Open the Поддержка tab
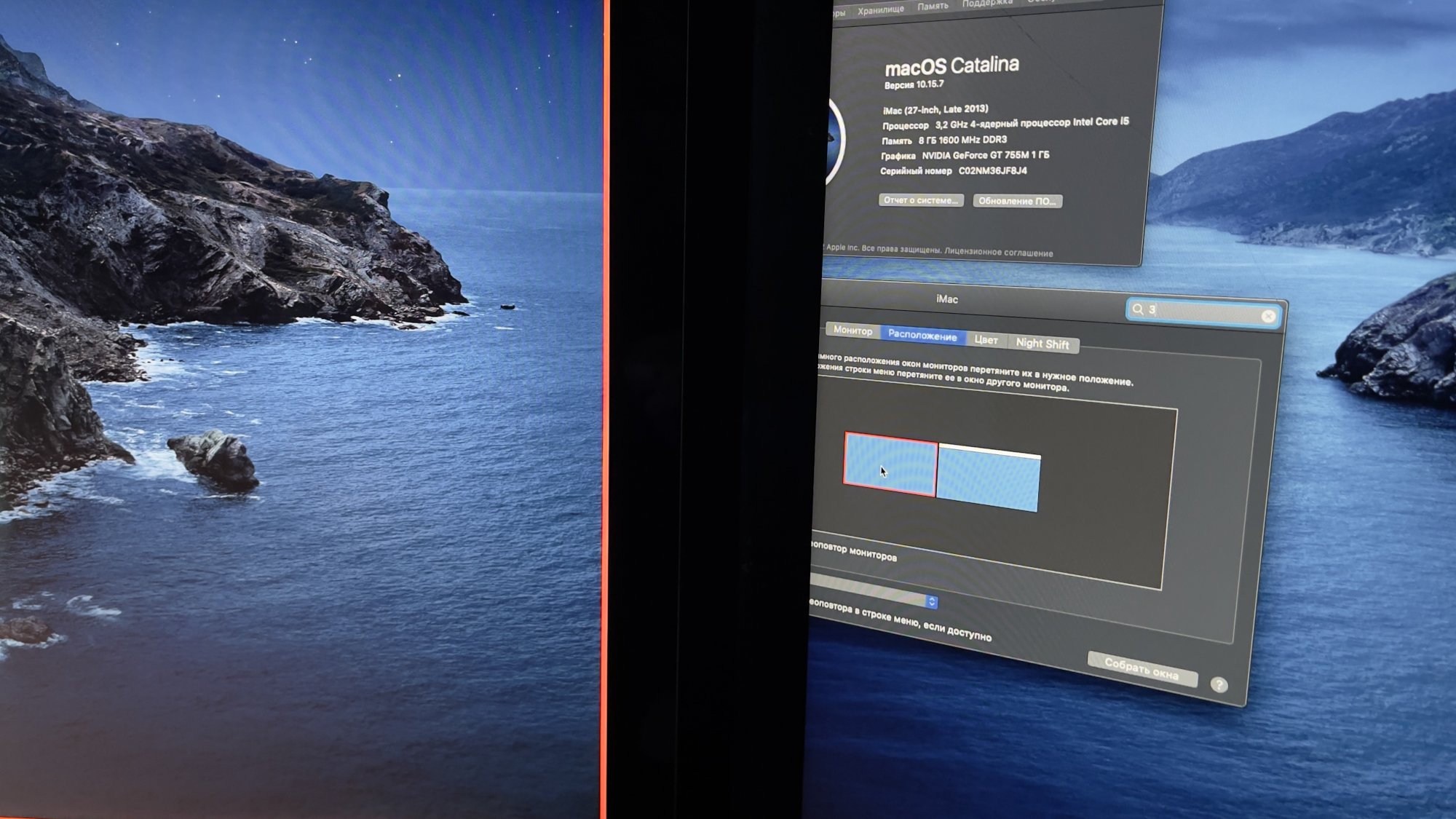The width and height of the screenshot is (1456, 819). point(987,3)
